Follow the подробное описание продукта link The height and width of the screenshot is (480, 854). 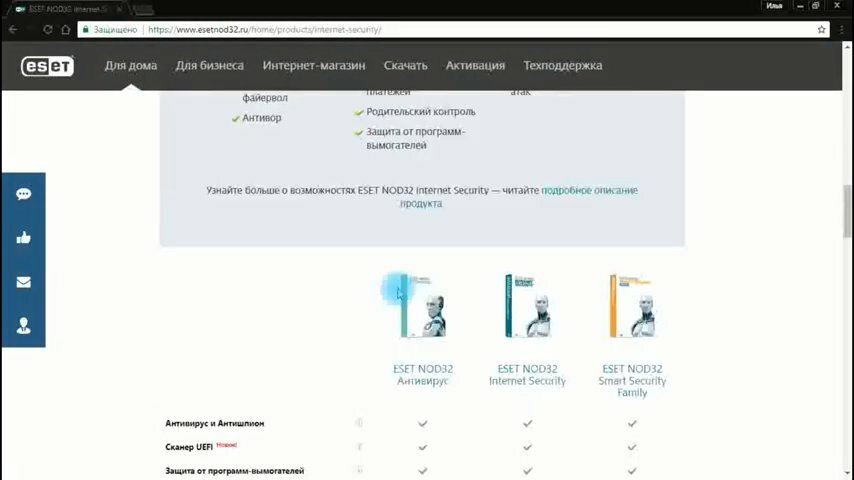(x=589, y=190)
